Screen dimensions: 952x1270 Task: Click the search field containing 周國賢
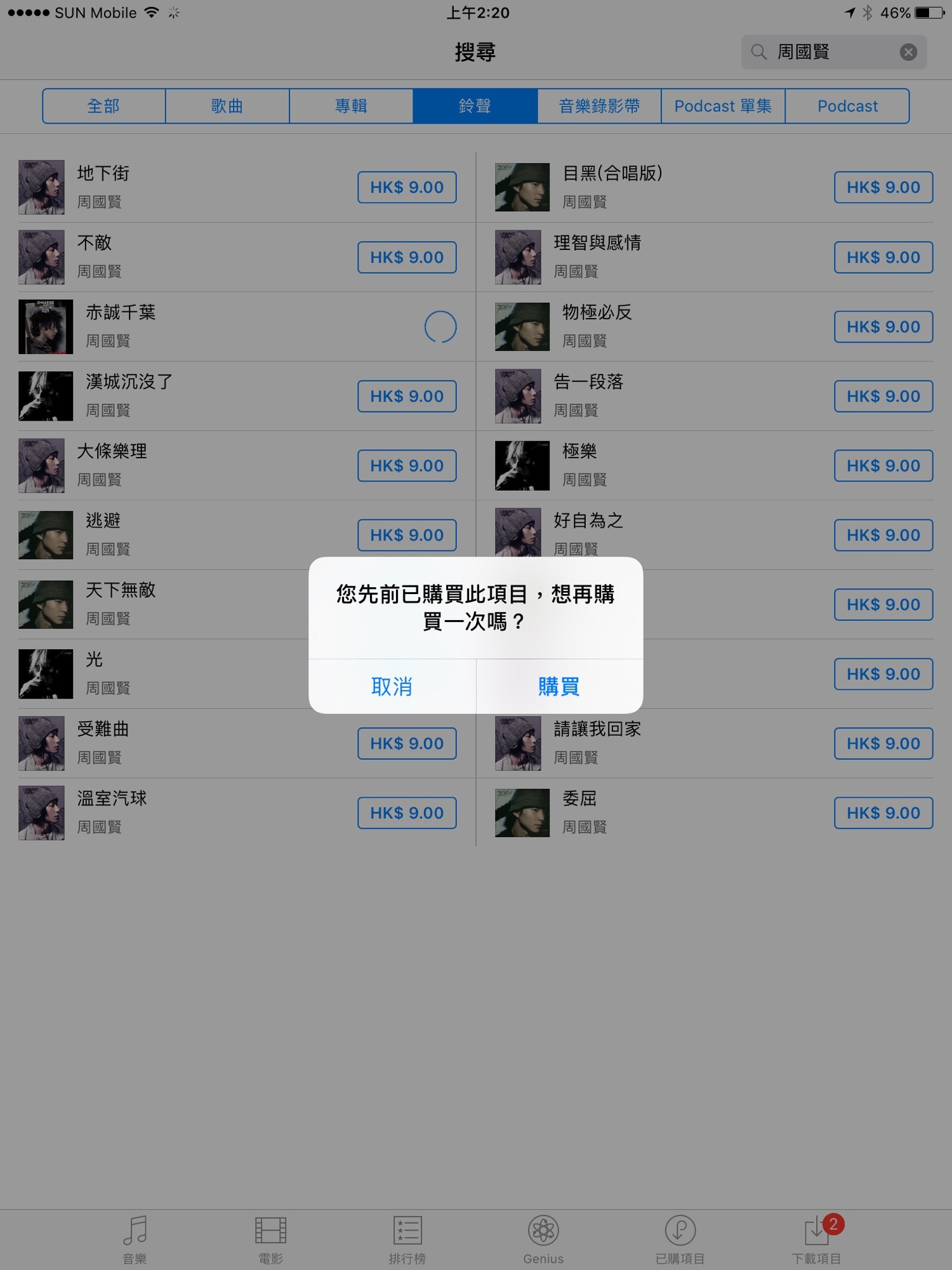point(833,52)
